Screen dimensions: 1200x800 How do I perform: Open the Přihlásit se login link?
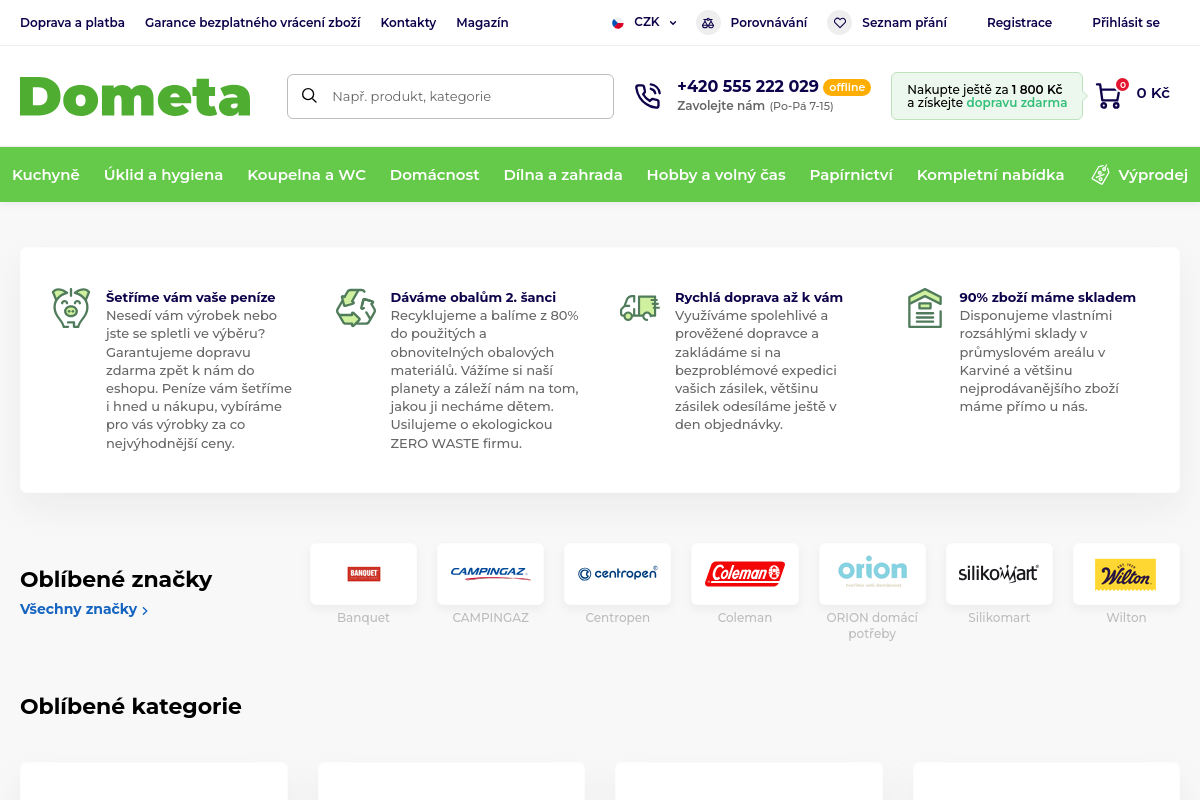[1126, 22]
